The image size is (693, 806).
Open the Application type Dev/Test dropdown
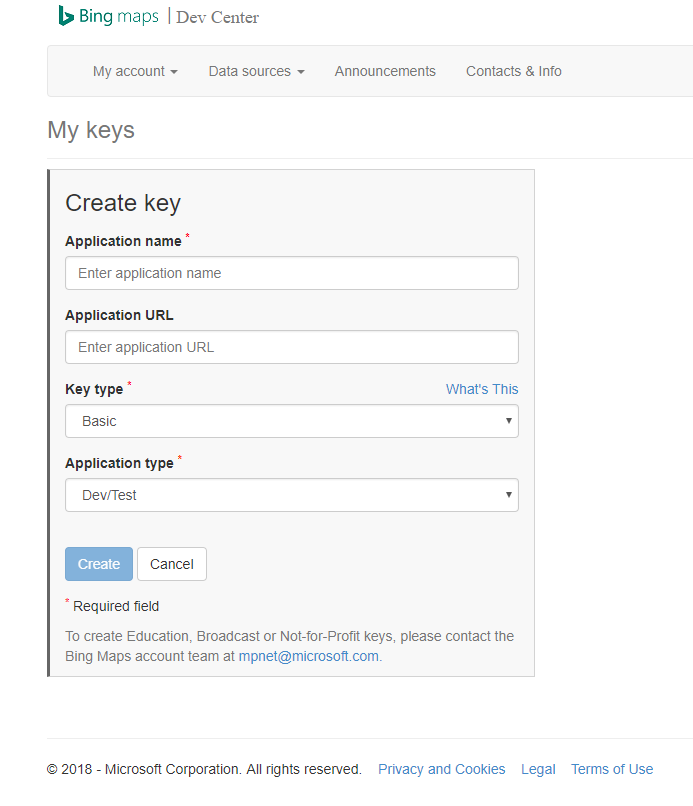pos(291,495)
